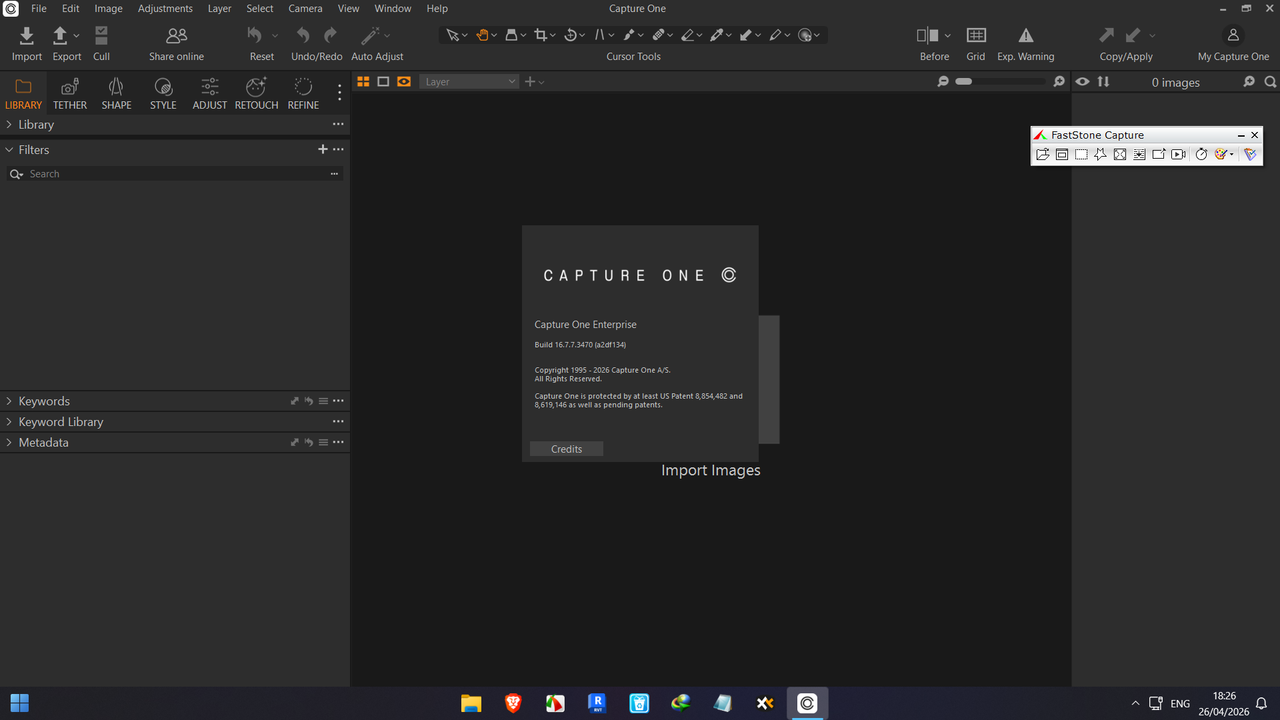
Task: Select the Loupe cursor tool
Action: coord(511,35)
